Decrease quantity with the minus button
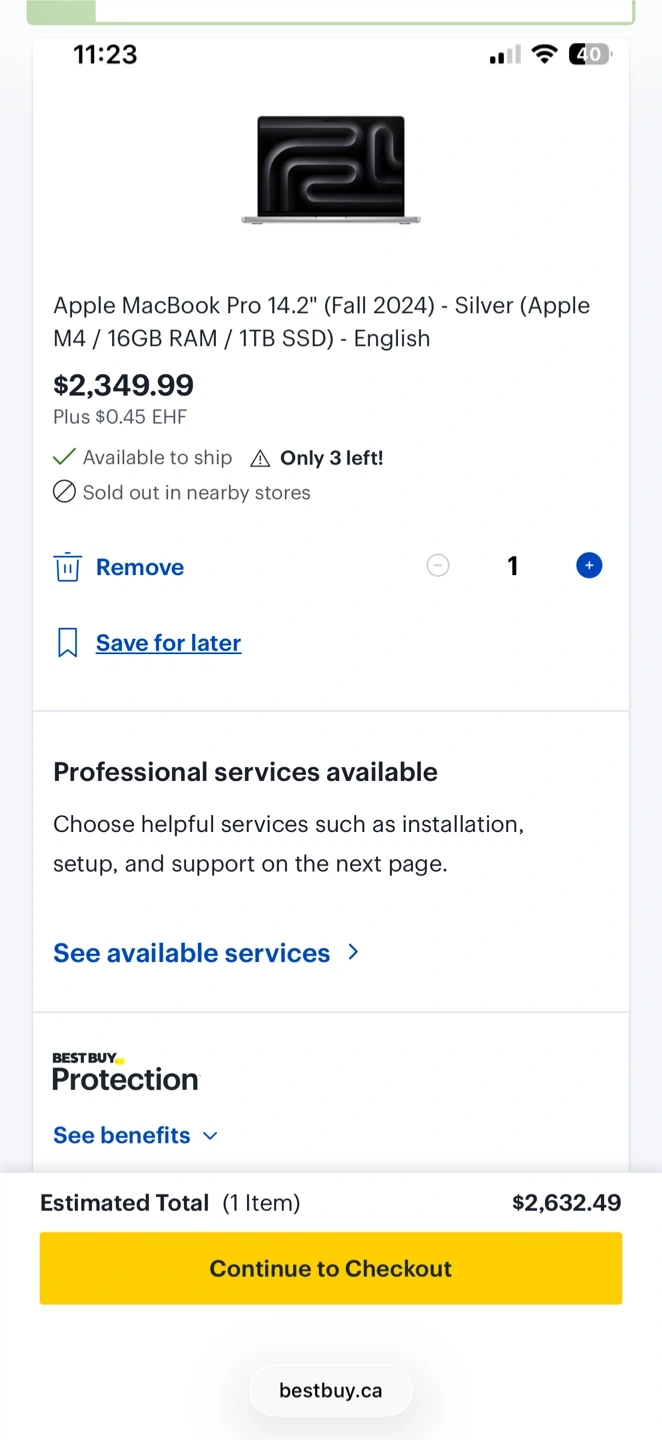This screenshot has width=662, height=1440. [438, 566]
